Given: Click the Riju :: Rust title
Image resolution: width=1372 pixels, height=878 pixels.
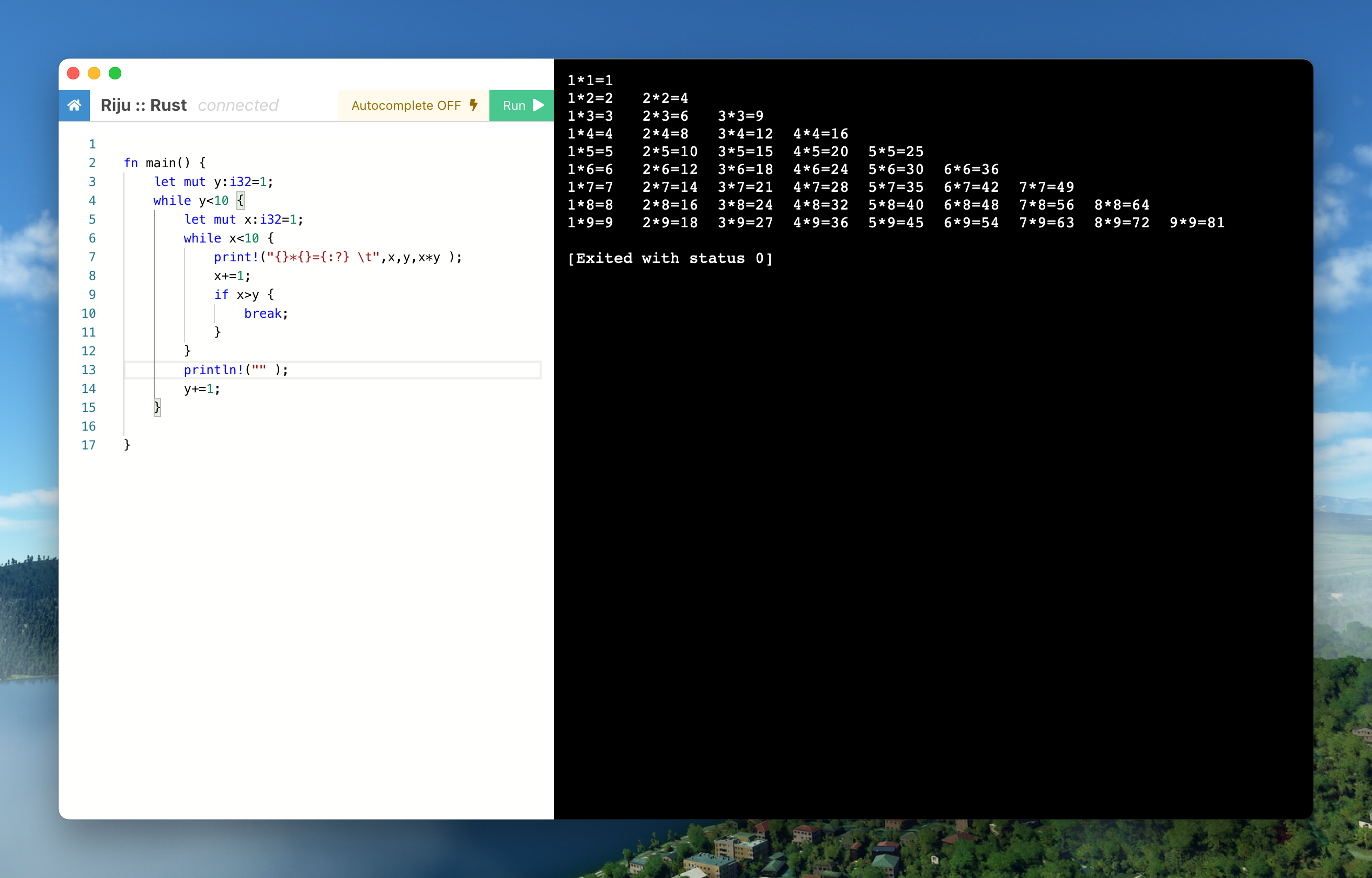Looking at the screenshot, I should pos(143,106).
